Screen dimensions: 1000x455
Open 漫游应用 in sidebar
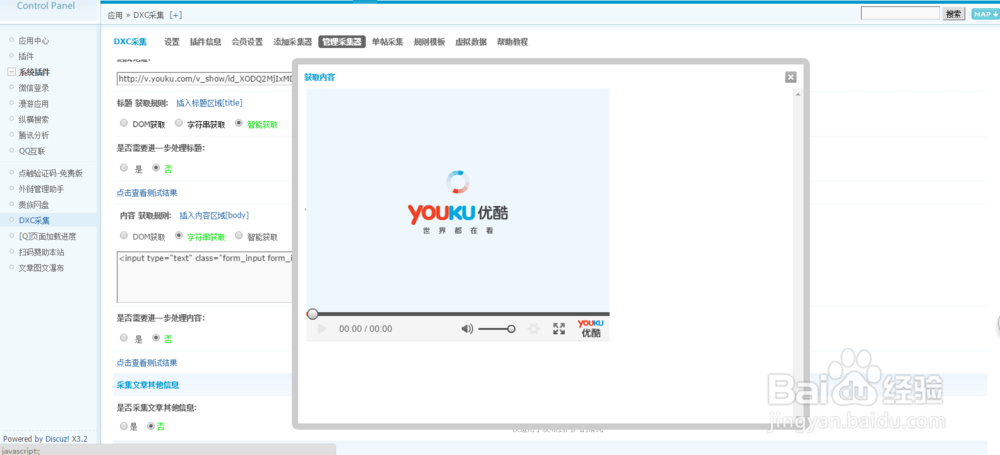click(34, 103)
